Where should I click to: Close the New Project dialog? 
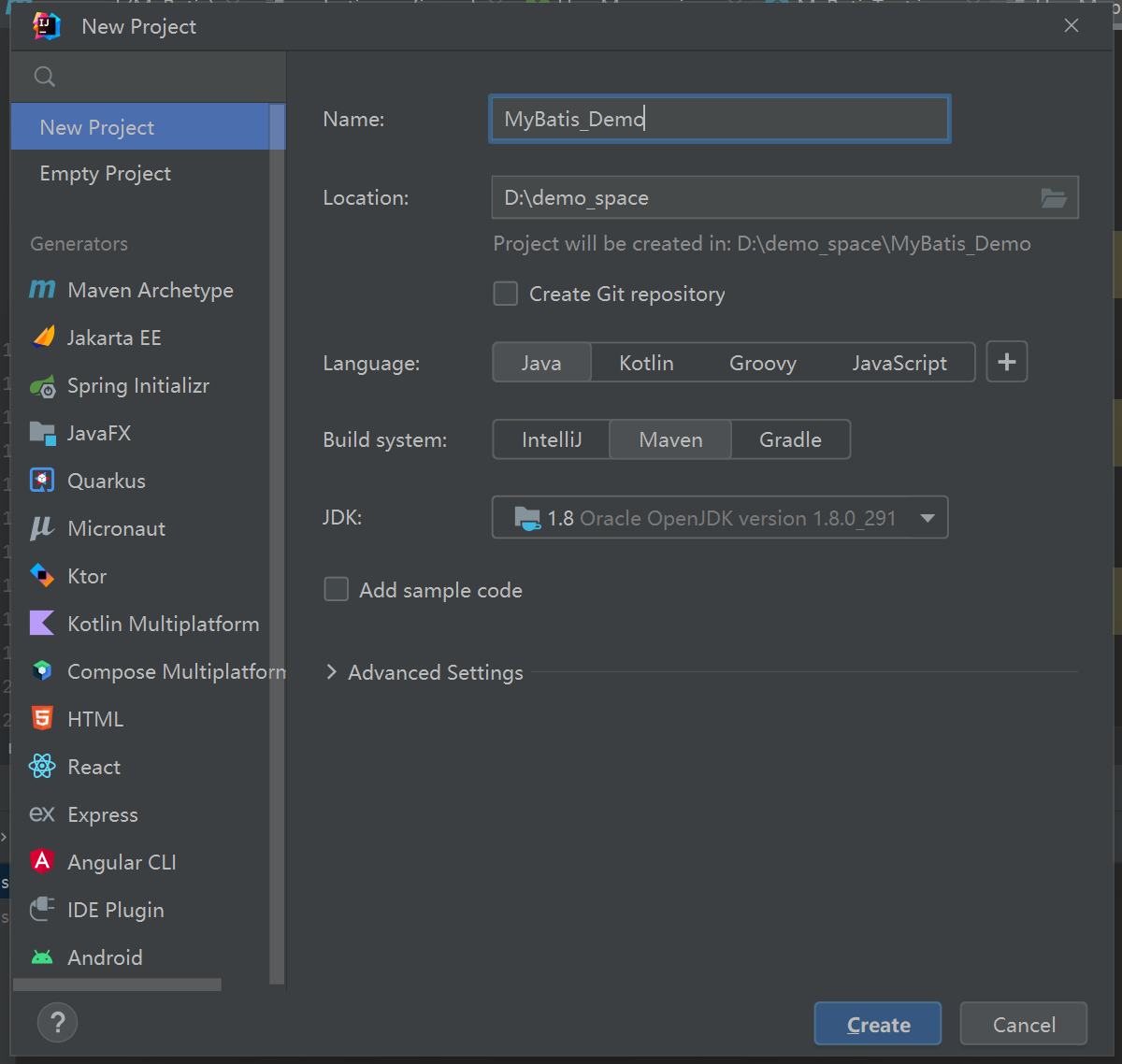coord(1072,26)
